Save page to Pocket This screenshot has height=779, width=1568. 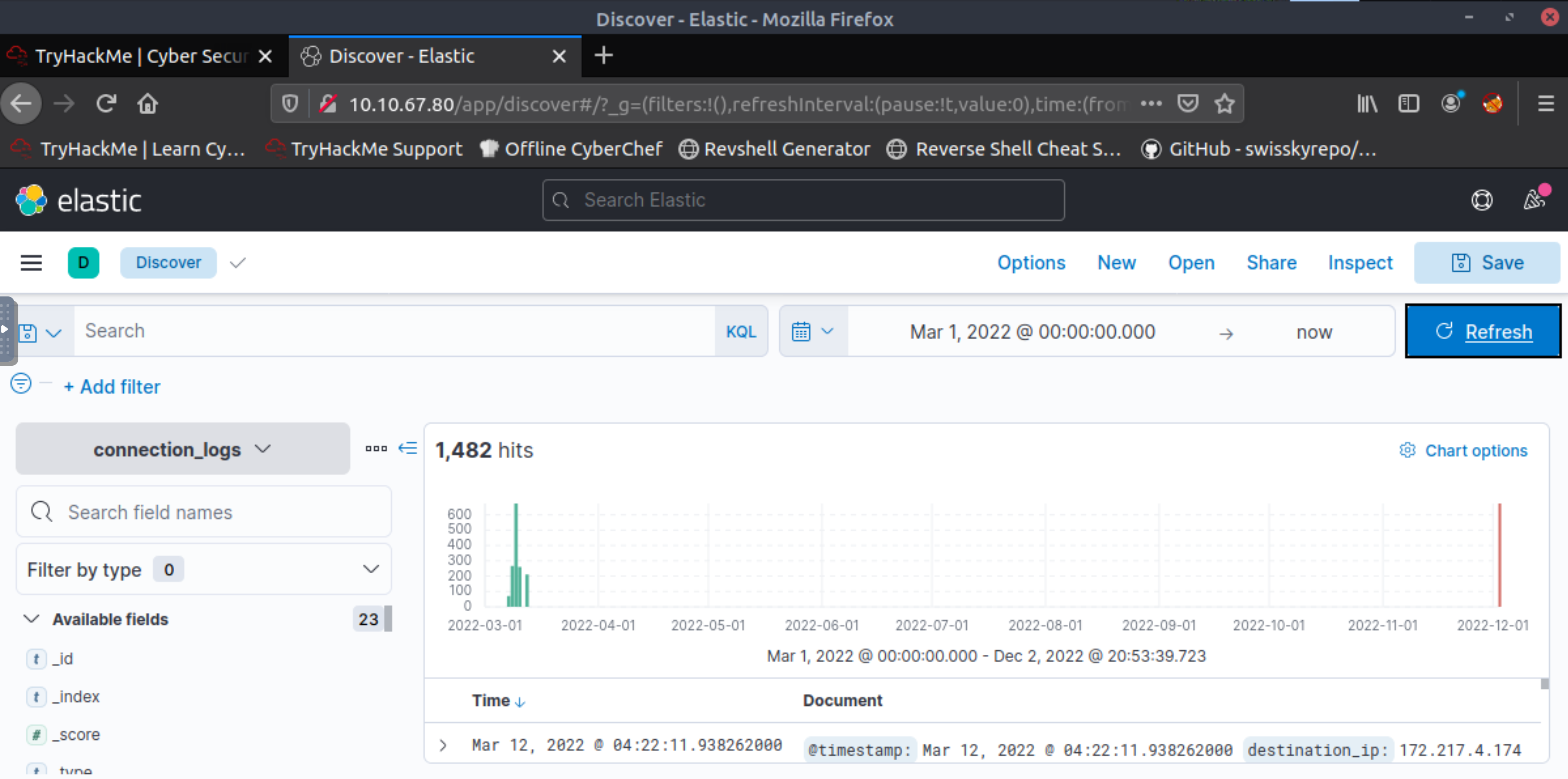1188,104
